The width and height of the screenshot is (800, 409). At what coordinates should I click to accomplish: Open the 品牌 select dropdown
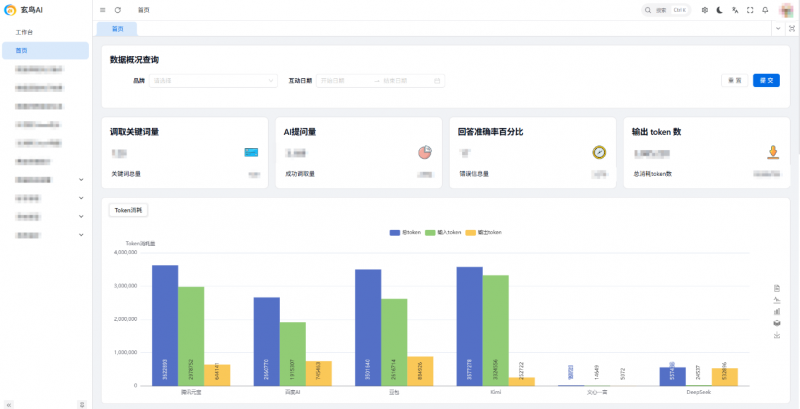(x=213, y=80)
